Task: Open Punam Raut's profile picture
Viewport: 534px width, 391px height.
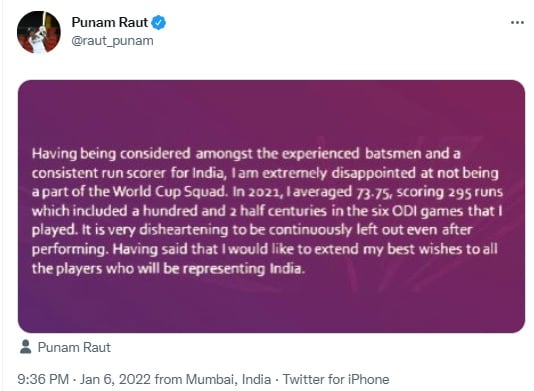Action: tap(38, 32)
